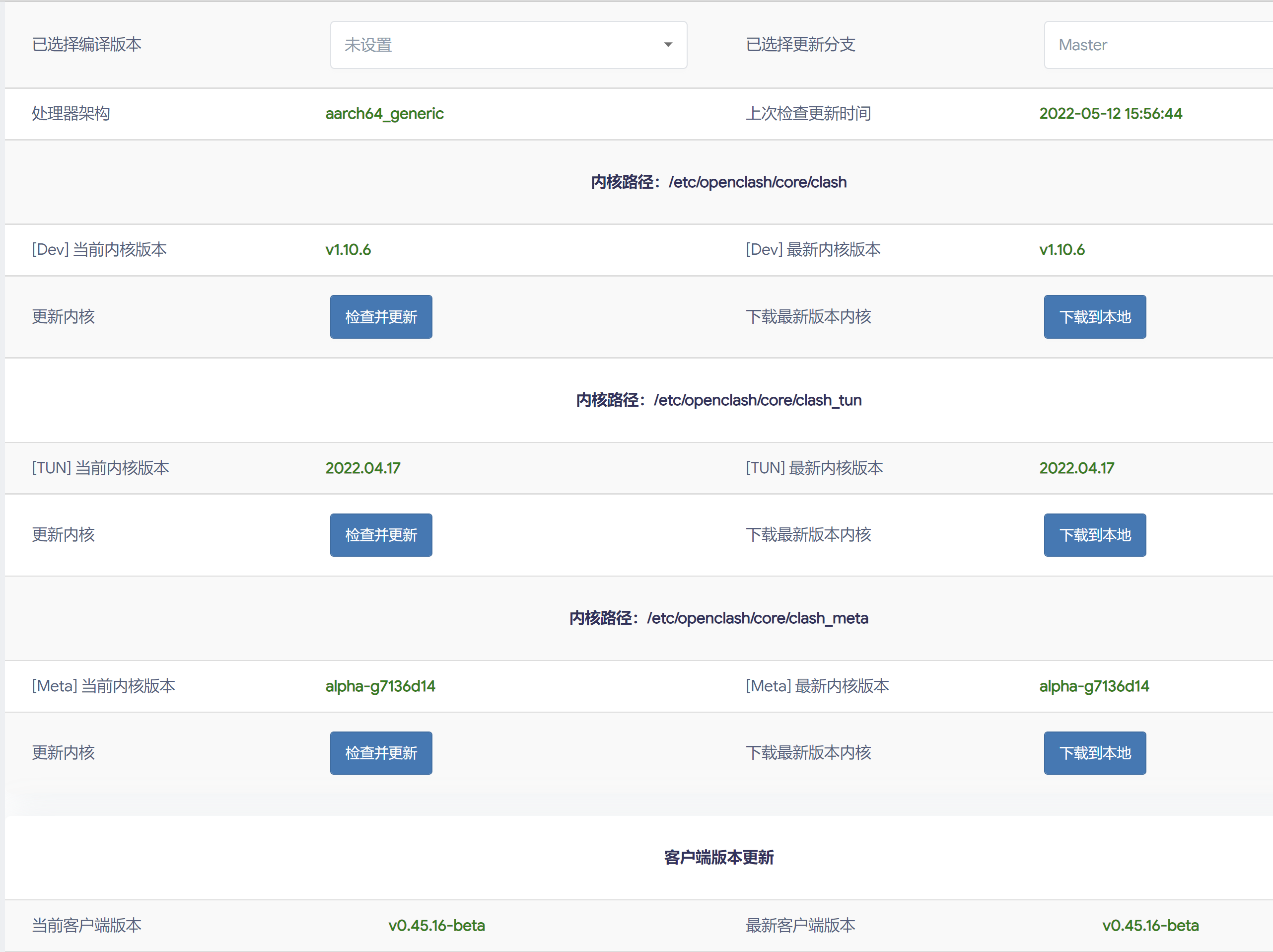Select the aarch64_generic architecture value

pos(384,113)
